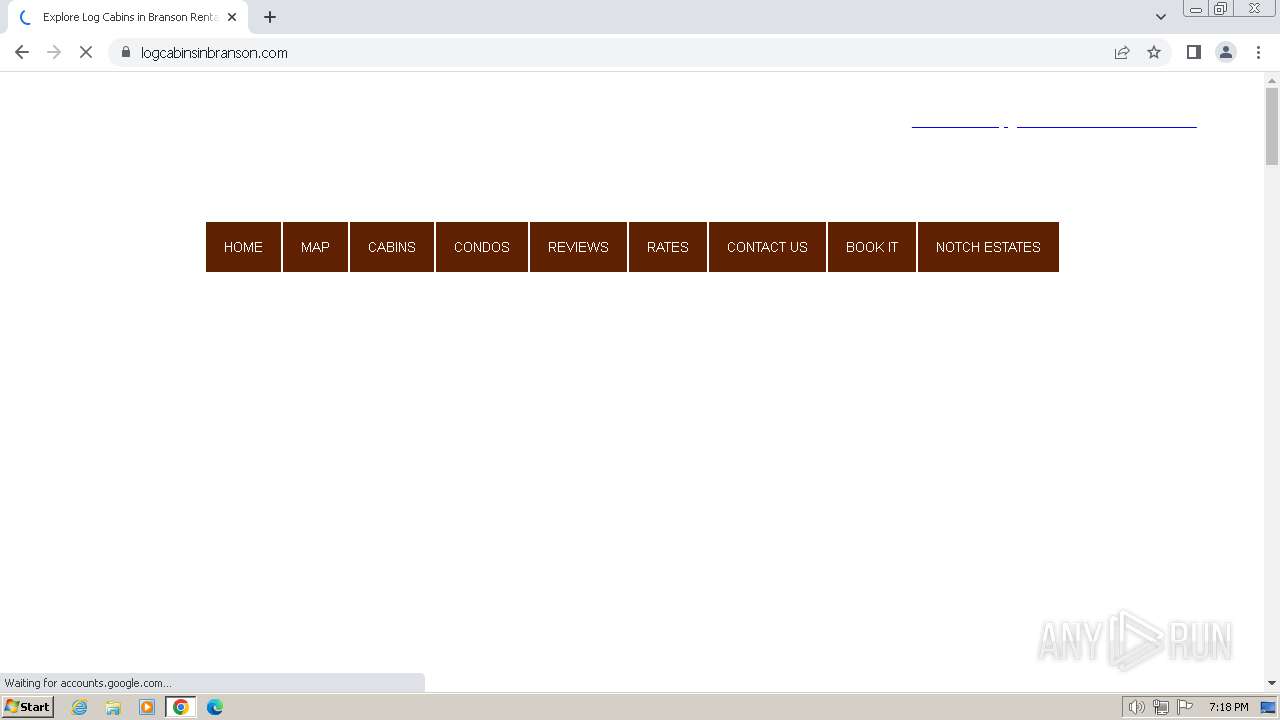The width and height of the screenshot is (1280, 720).
Task: Select the Explore Log Cabins in Branson tab
Action: click(x=129, y=17)
